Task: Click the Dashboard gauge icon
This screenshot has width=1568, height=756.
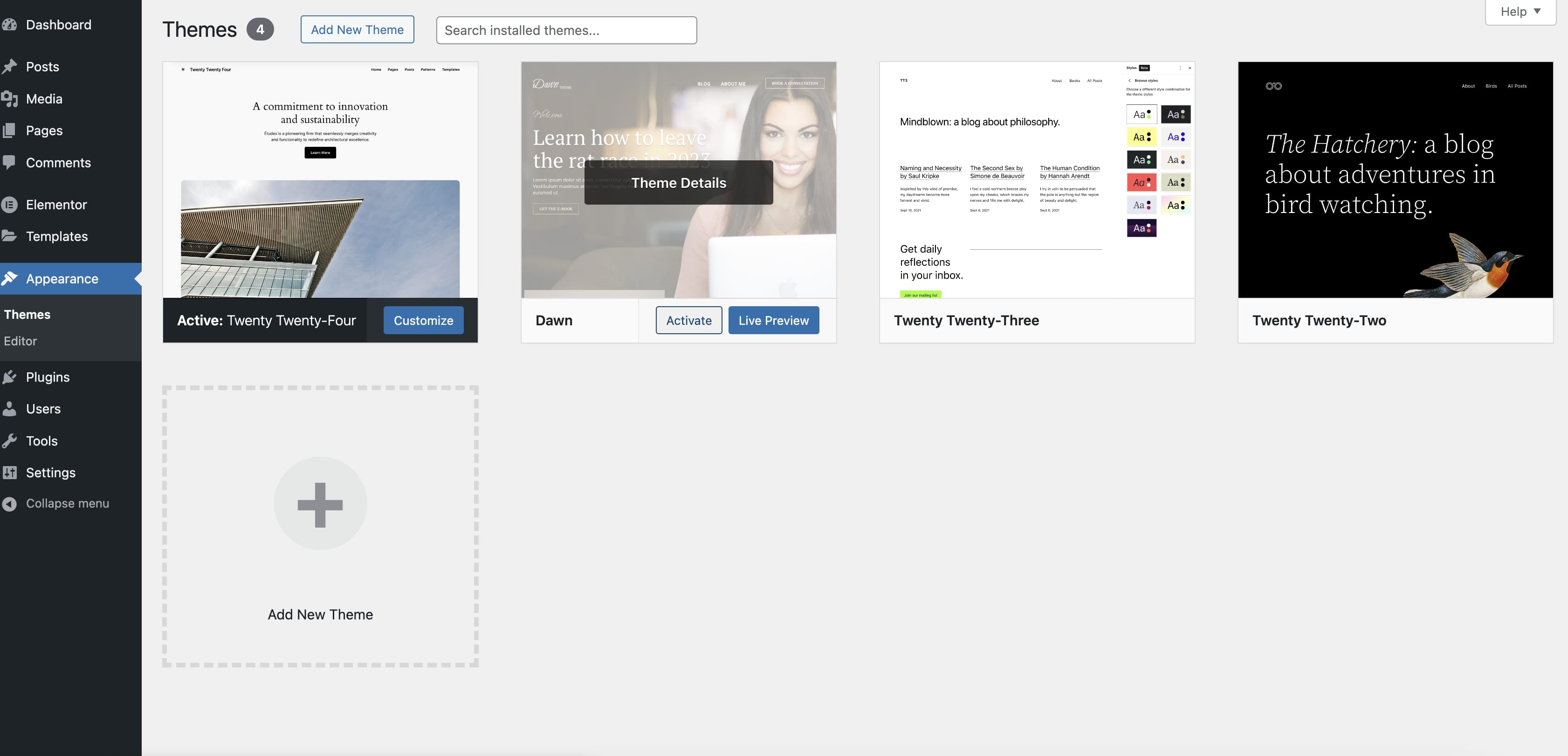Action: (x=9, y=25)
